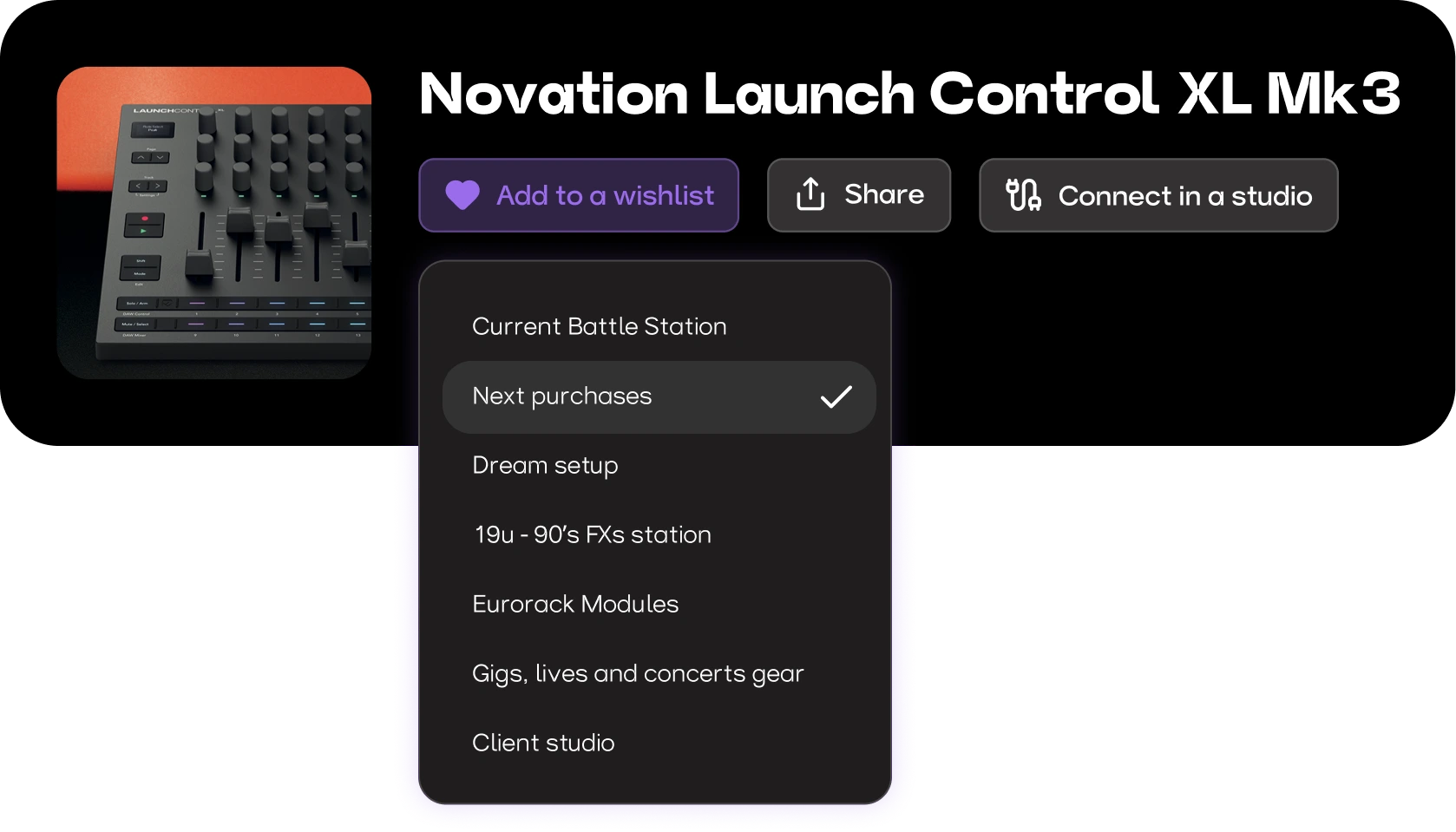Click Connect in a studio button
Screen dimensions: 1456x832
click(x=1158, y=195)
